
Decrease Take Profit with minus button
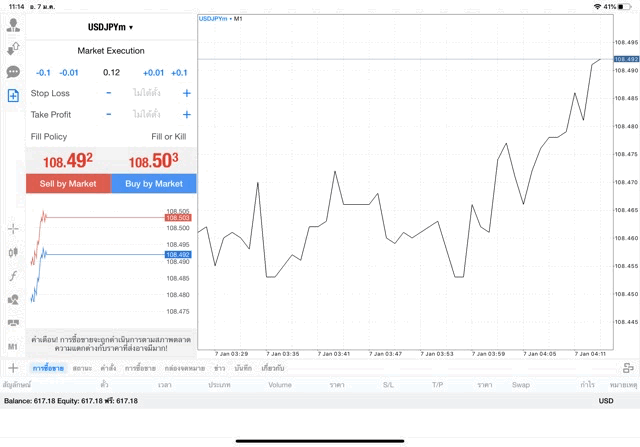109,115
